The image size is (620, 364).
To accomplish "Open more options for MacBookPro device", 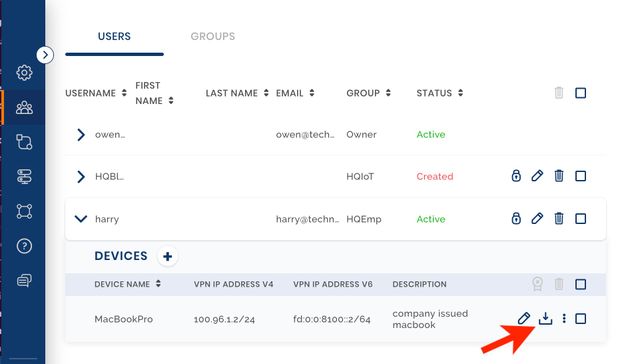I will click(564, 318).
